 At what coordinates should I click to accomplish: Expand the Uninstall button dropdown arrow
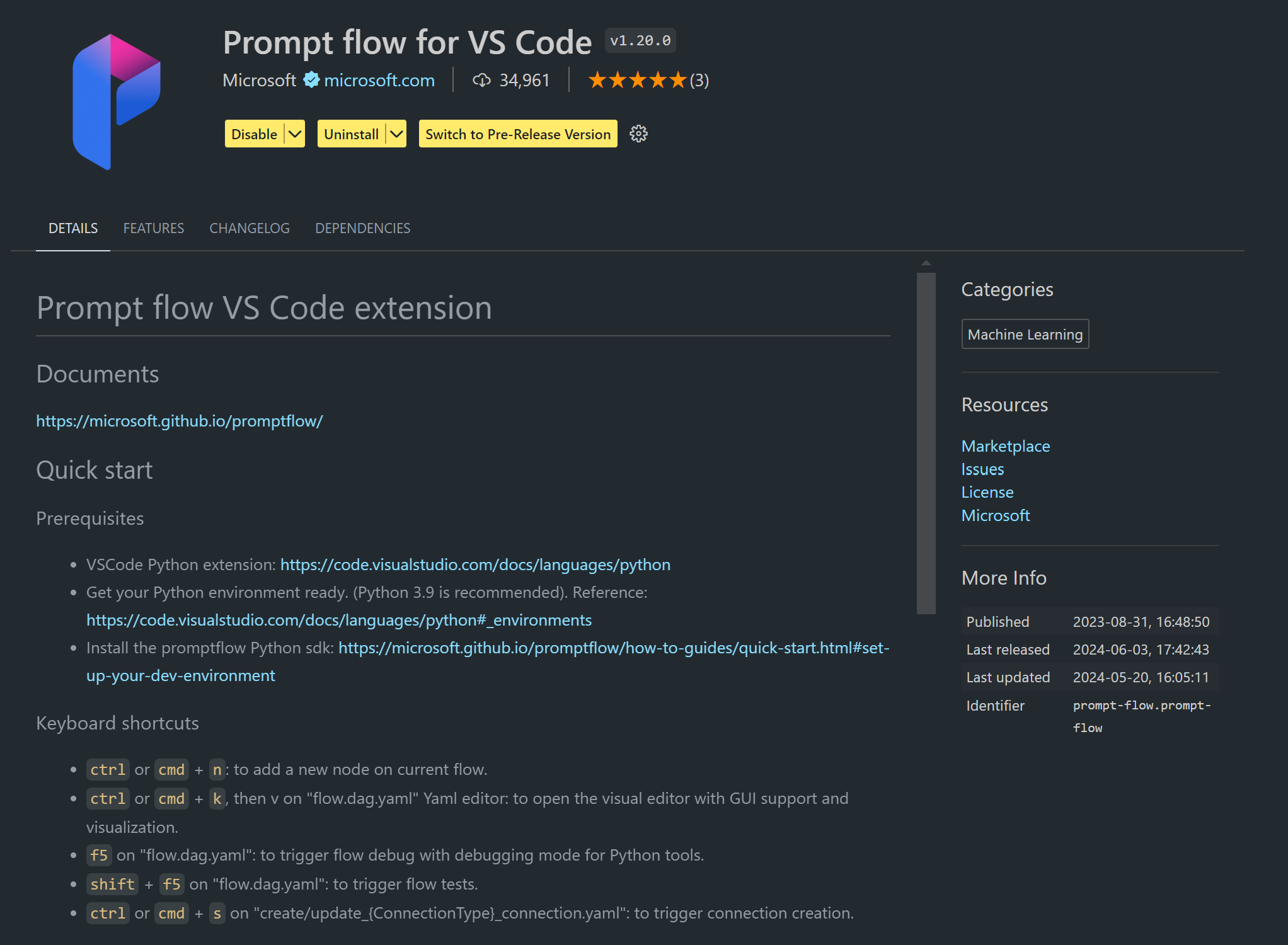[x=396, y=134]
